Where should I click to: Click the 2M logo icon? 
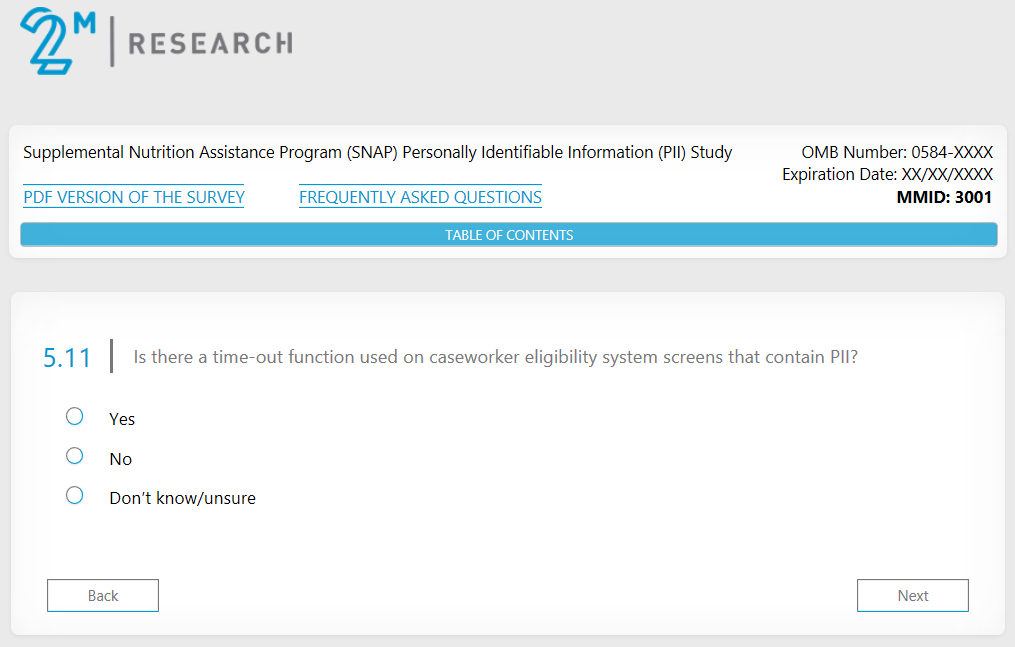pyautogui.click(x=57, y=40)
